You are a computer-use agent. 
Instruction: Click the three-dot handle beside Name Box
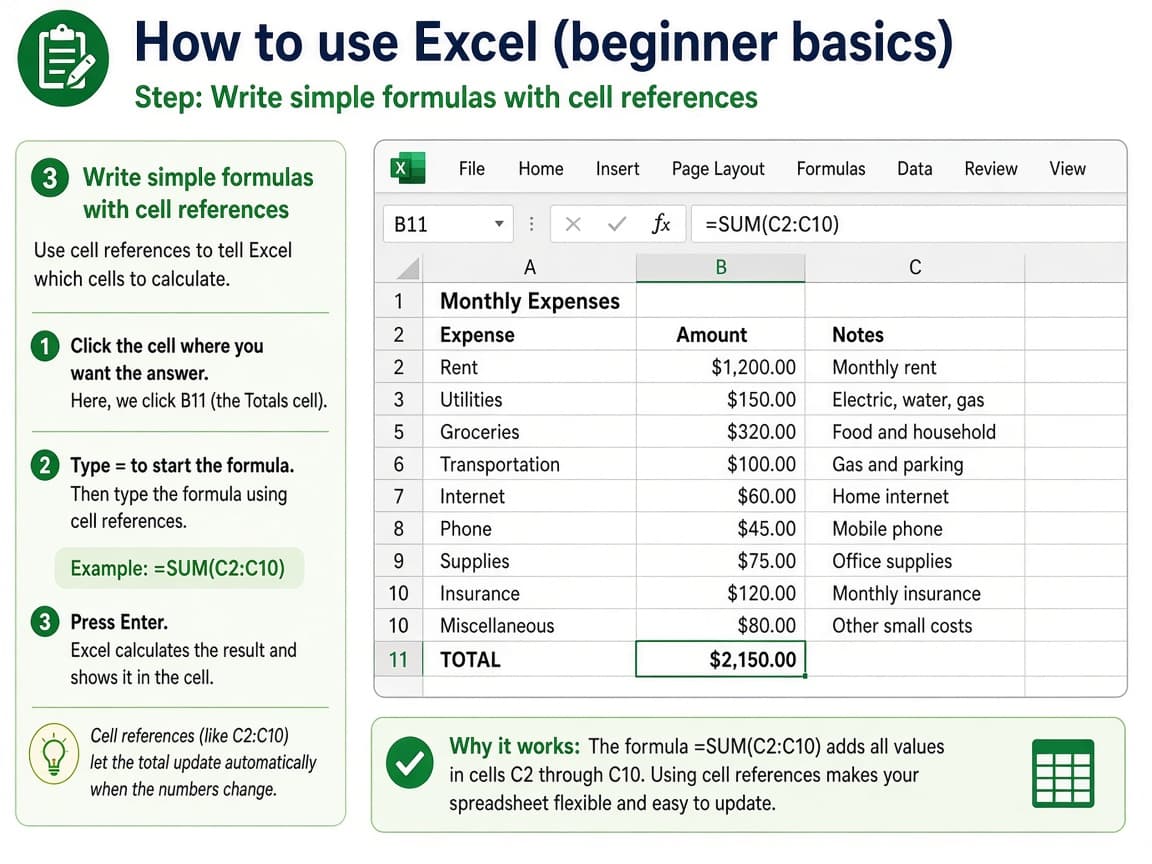pos(531,224)
